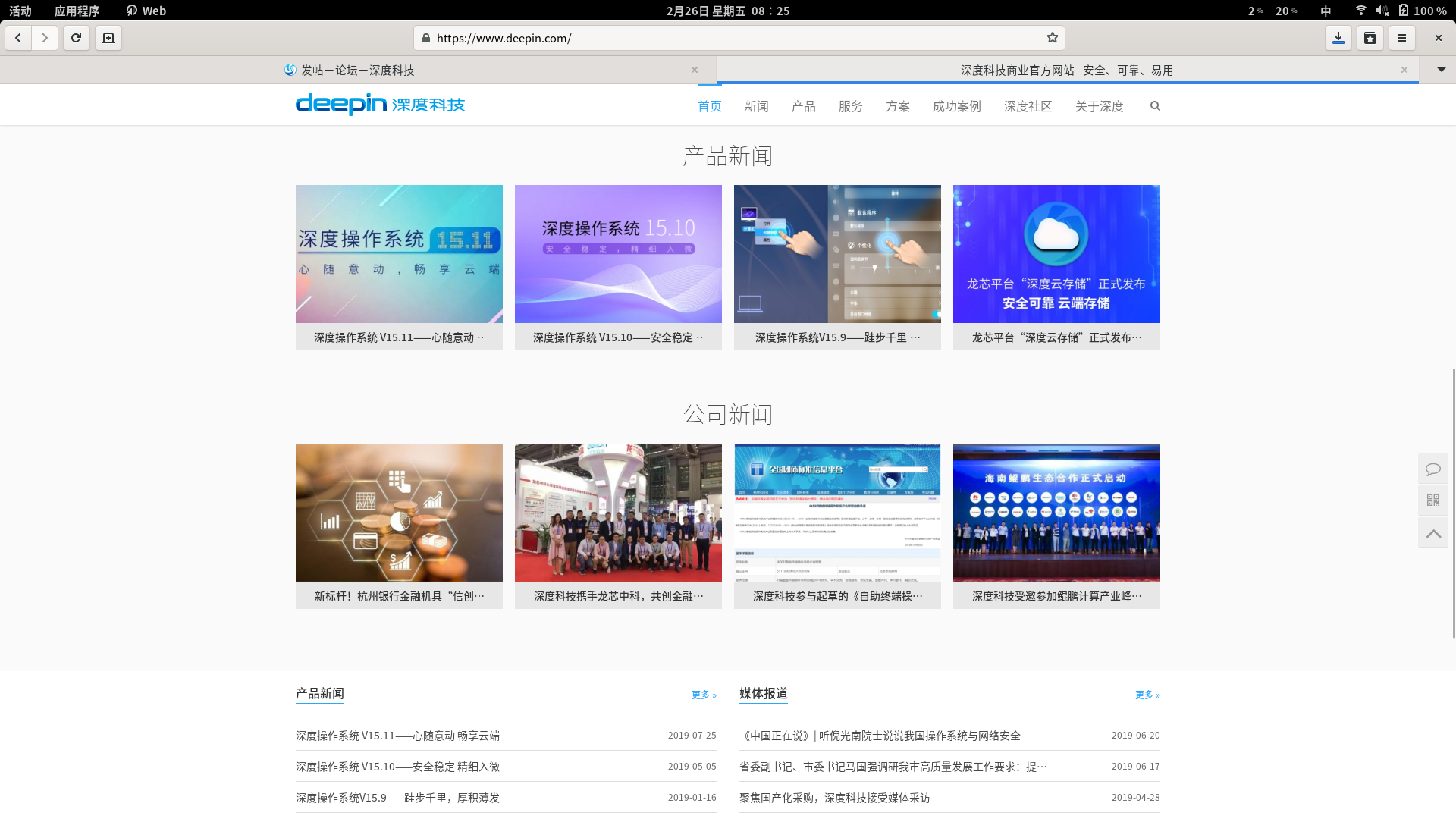Screen dimensions: 1456x819
Task: Open the chat bubble widget on the right
Action: click(1432, 469)
